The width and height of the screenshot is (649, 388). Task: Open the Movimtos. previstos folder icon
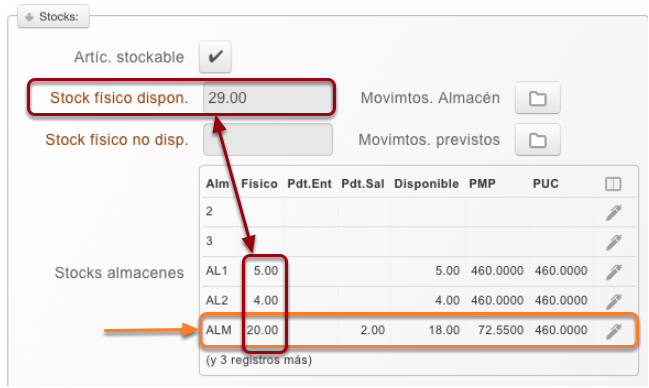(537, 140)
